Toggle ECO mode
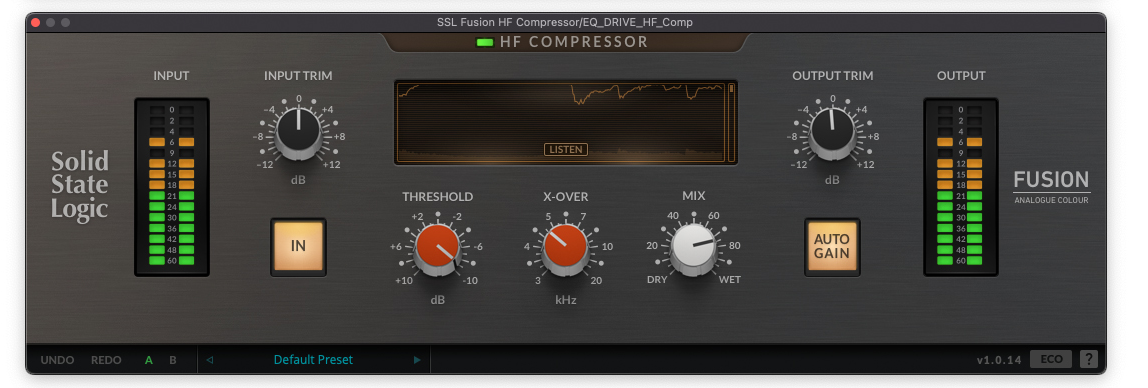Screen dimensions: 1148x388 tap(1051, 359)
